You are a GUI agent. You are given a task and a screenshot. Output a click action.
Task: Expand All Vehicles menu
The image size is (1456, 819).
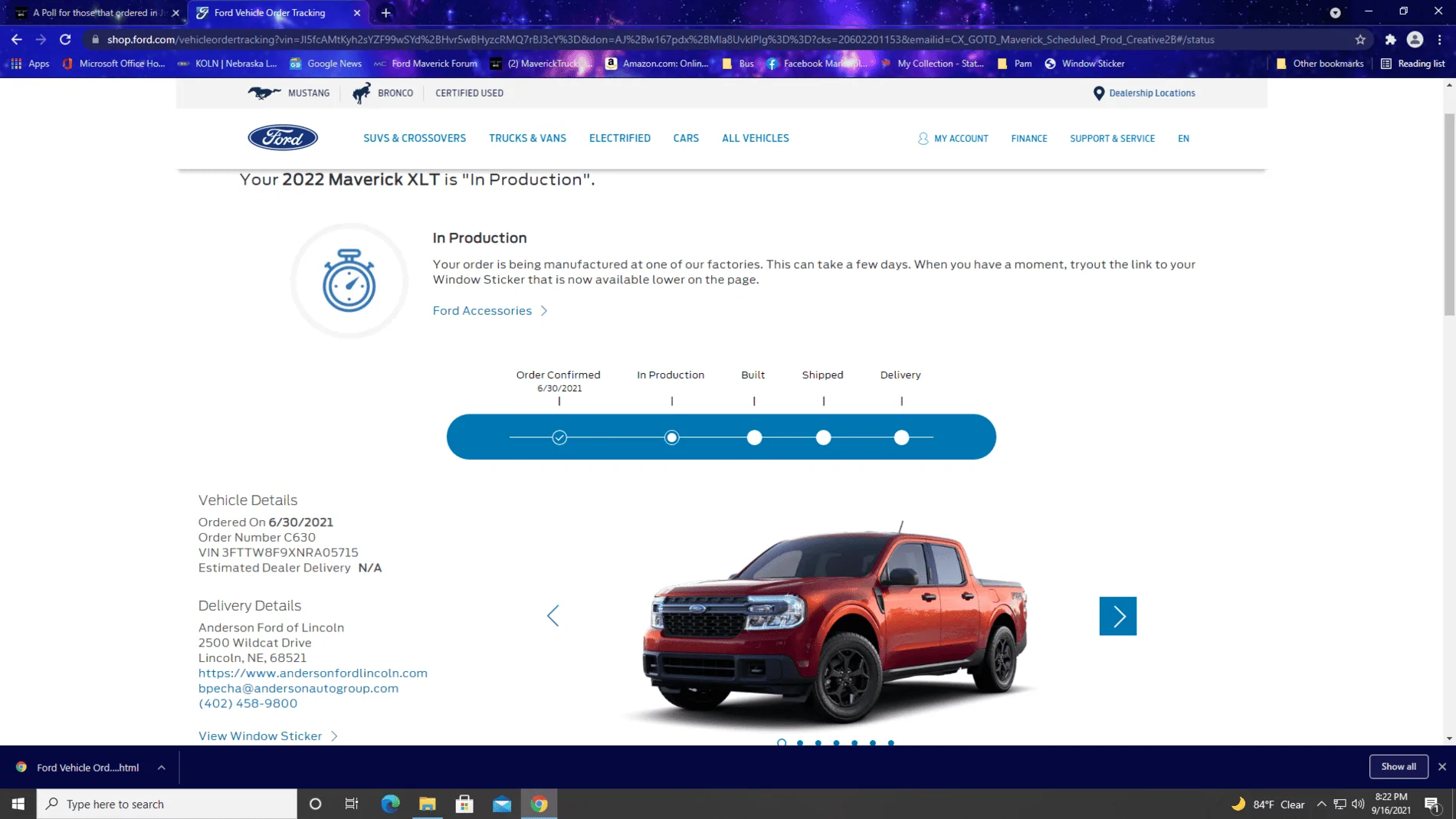pos(755,139)
